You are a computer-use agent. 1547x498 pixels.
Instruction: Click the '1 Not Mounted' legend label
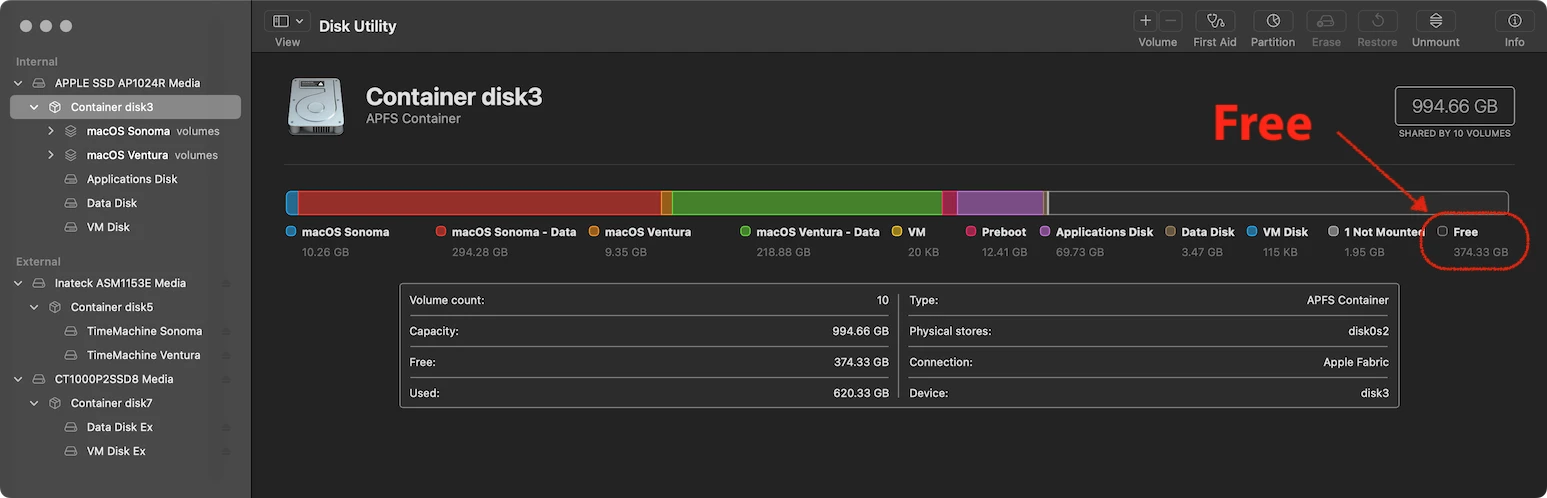[1384, 232]
